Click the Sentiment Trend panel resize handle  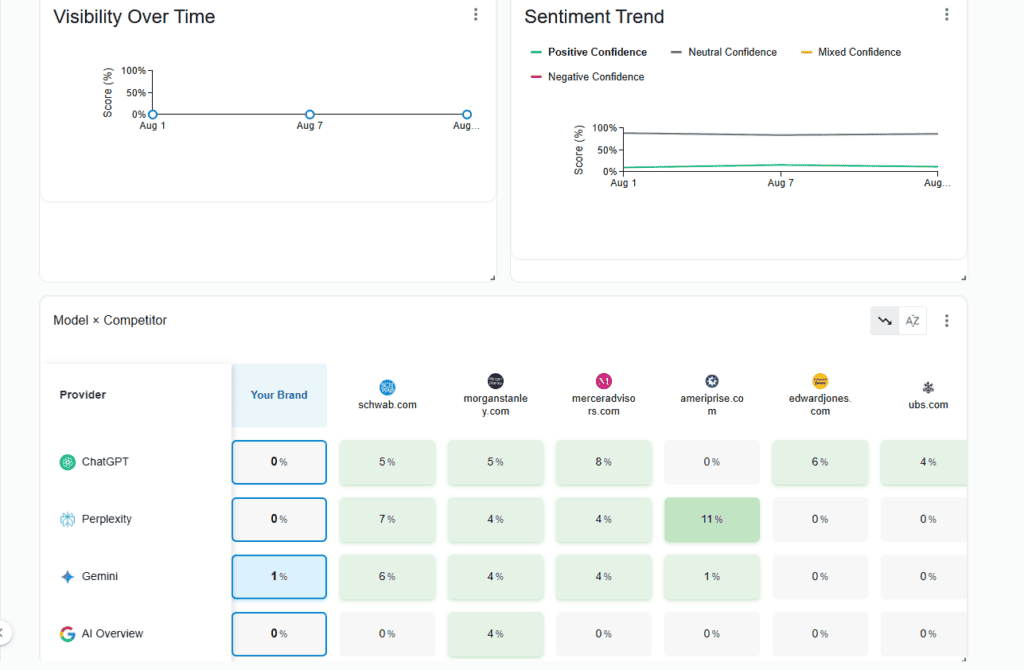963,278
